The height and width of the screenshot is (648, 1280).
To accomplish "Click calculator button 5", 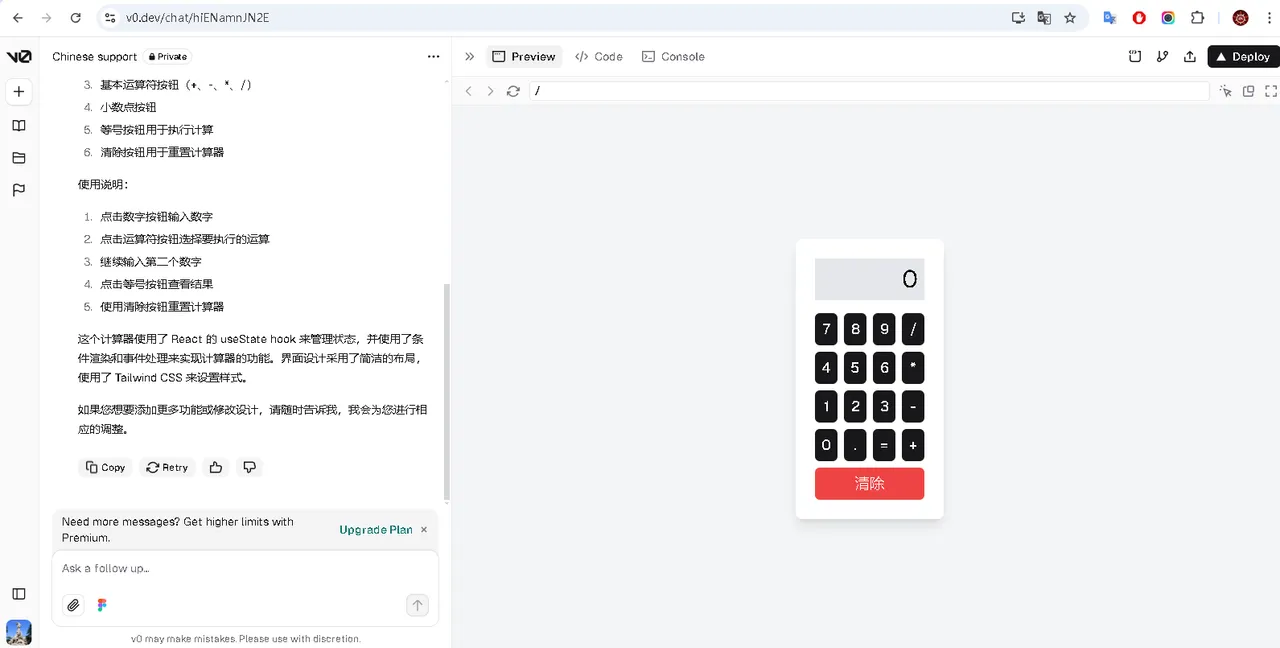I will coord(855,368).
